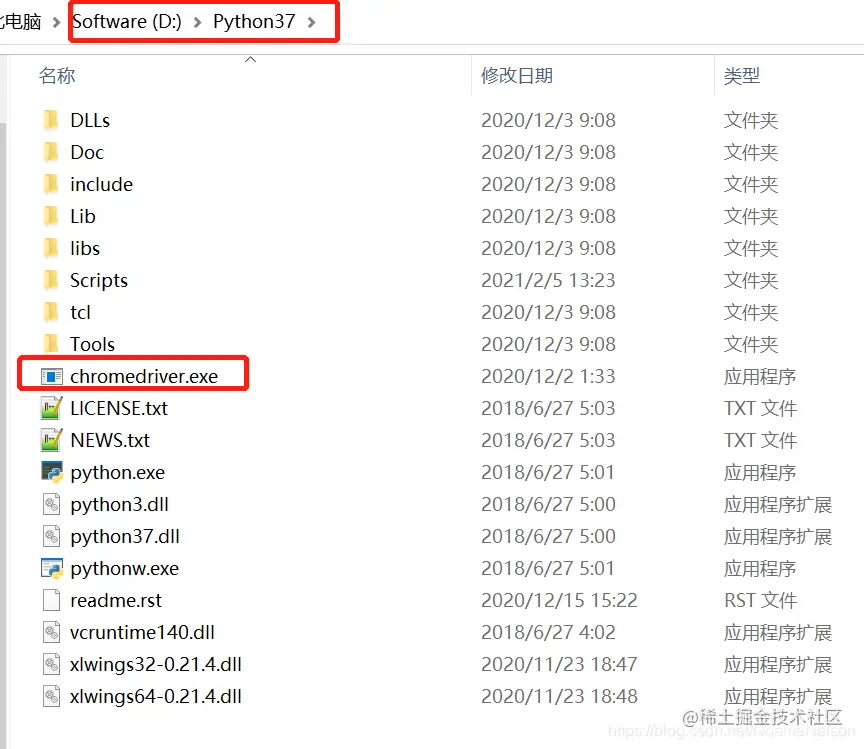This screenshot has width=864, height=749.
Task: Select the file name readme.rst
Action: click(x=116, y=600)
